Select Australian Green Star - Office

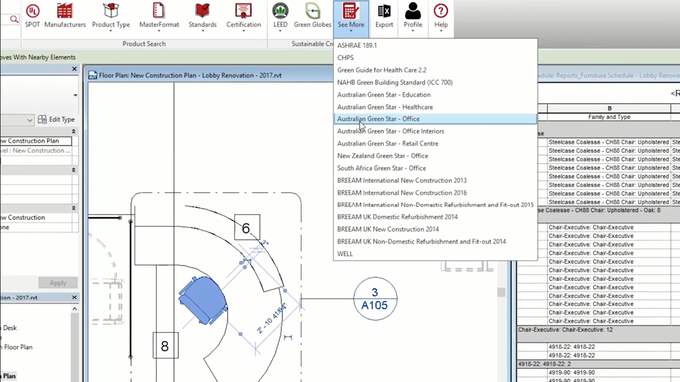435,119
